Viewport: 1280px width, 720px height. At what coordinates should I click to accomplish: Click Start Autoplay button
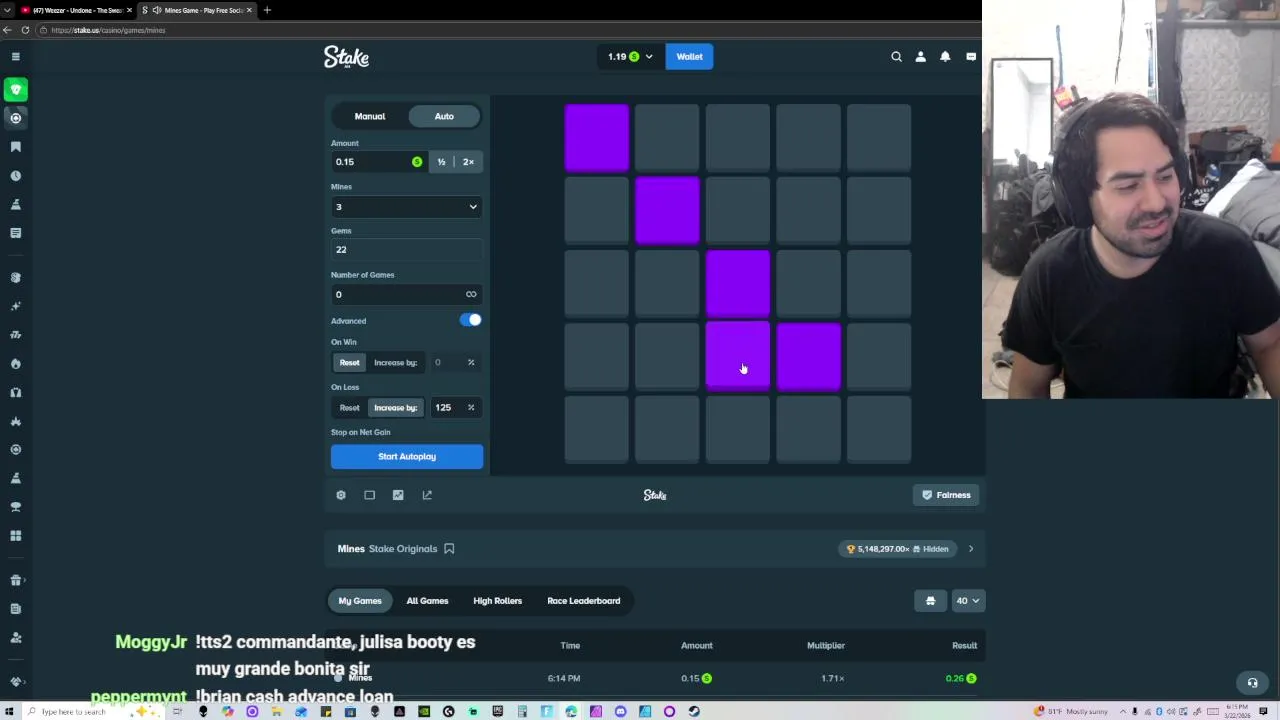[x=407, y=457]
